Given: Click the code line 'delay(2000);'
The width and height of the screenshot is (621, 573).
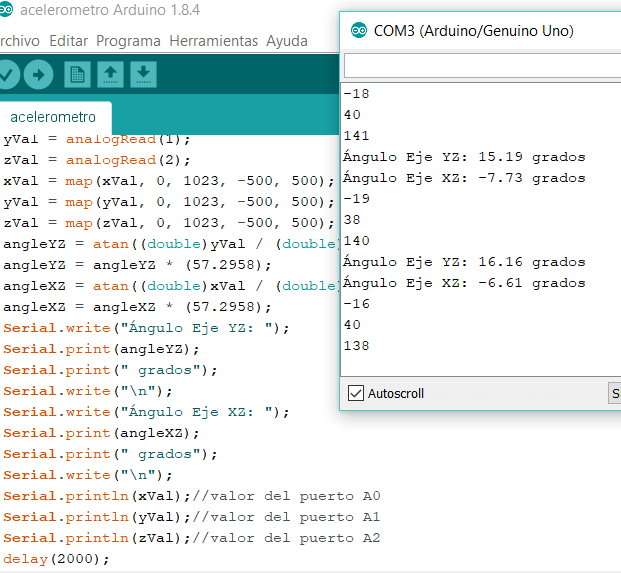Looking at the screenshot, I should (56, 559).
